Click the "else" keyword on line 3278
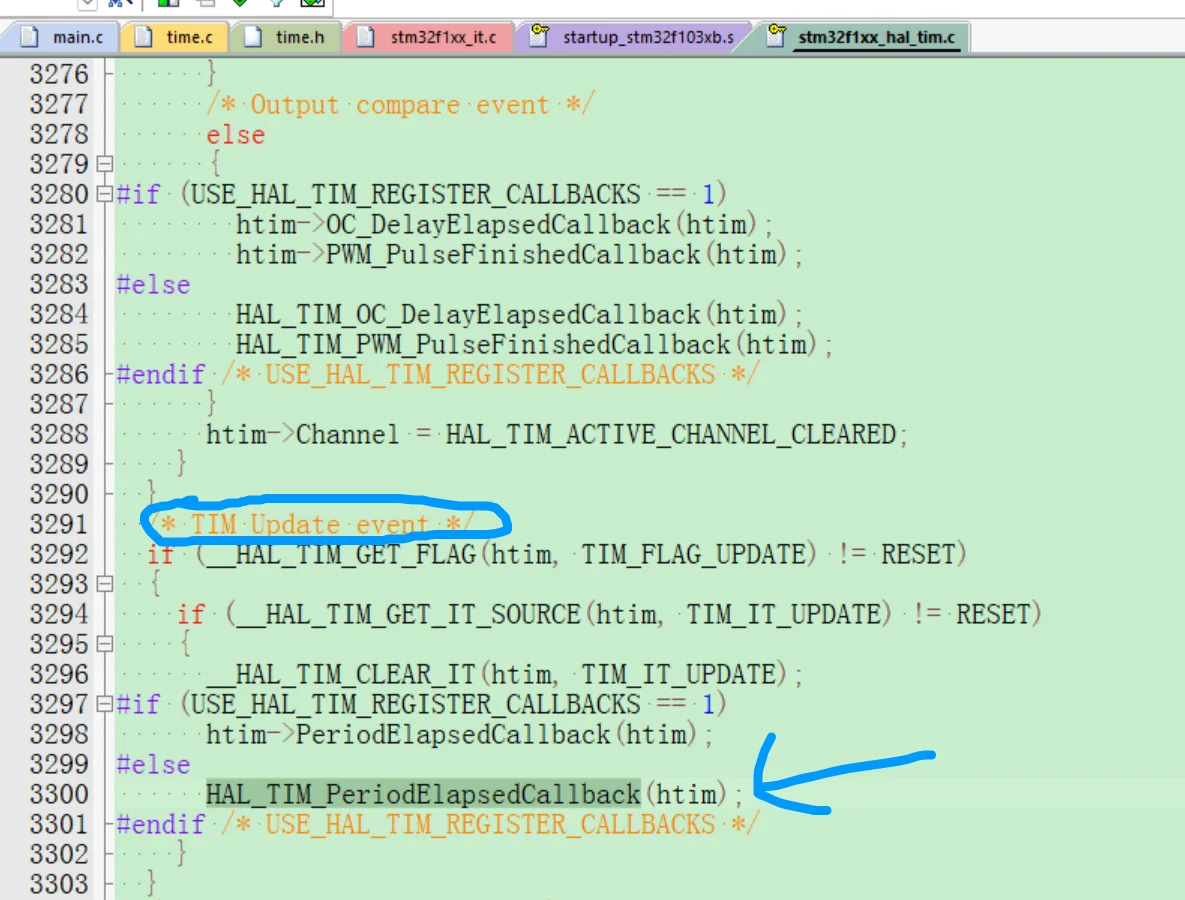 236,135
